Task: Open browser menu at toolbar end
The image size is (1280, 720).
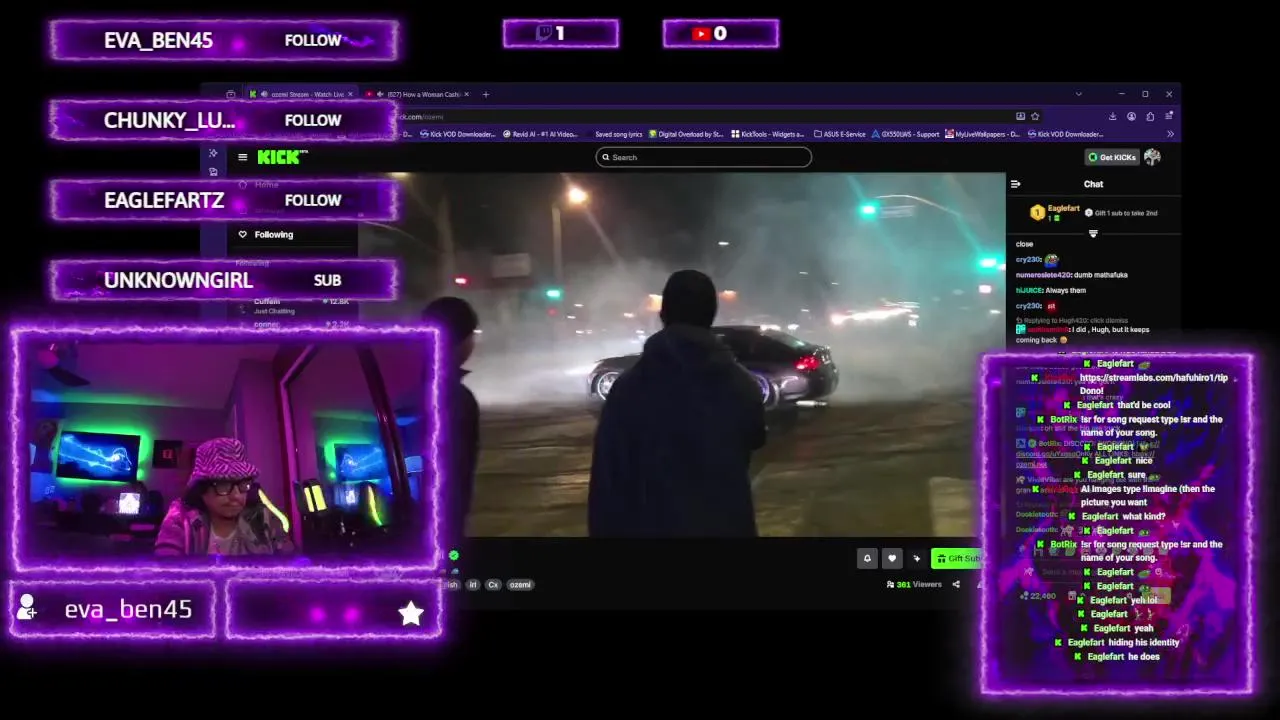Action: coord(1168,116)
